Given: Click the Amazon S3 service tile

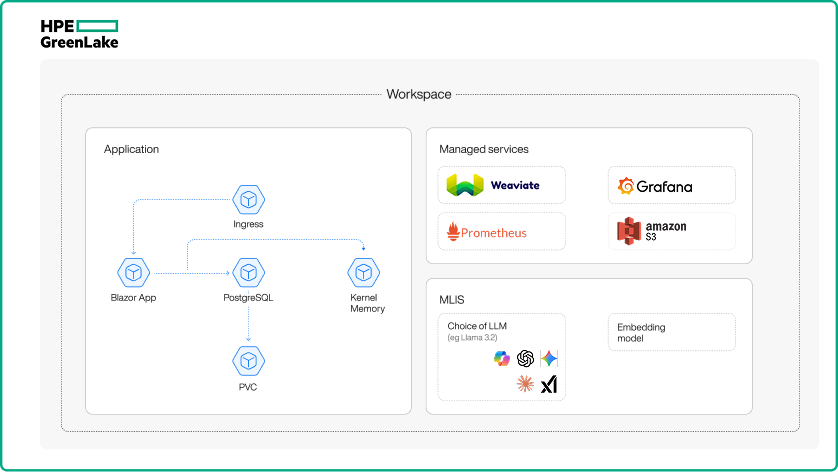Looking at the screenshot, I should tap(671, 232).
